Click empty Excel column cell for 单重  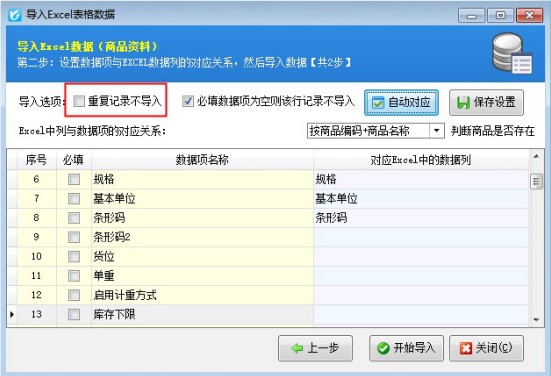(x=421, y=275)
